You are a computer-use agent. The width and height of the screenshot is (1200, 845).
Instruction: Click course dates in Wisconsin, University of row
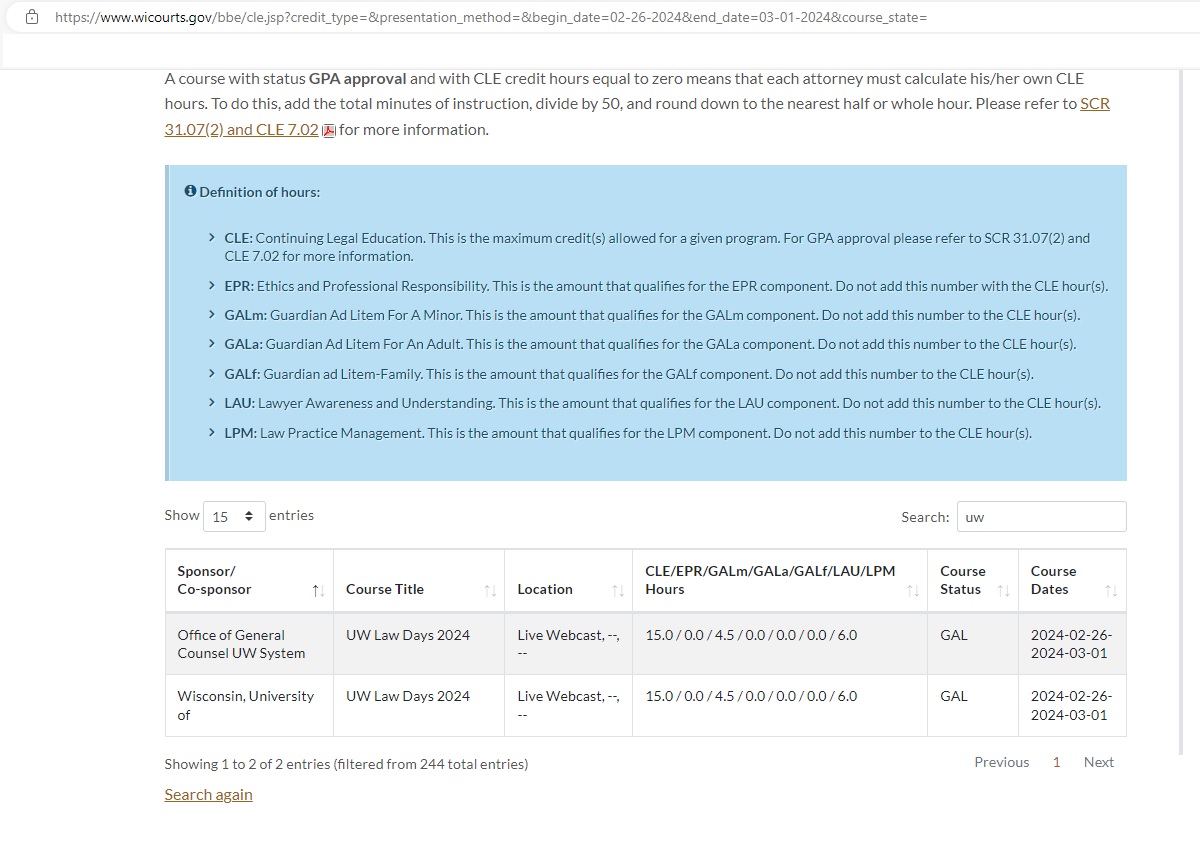tap(1071, 706)
